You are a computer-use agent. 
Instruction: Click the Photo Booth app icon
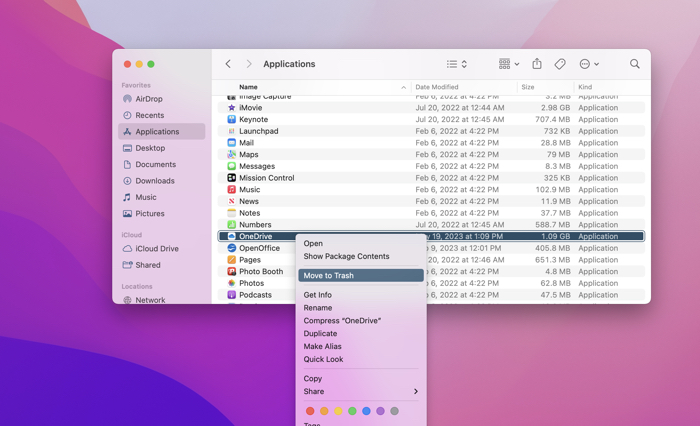[232, 271]
